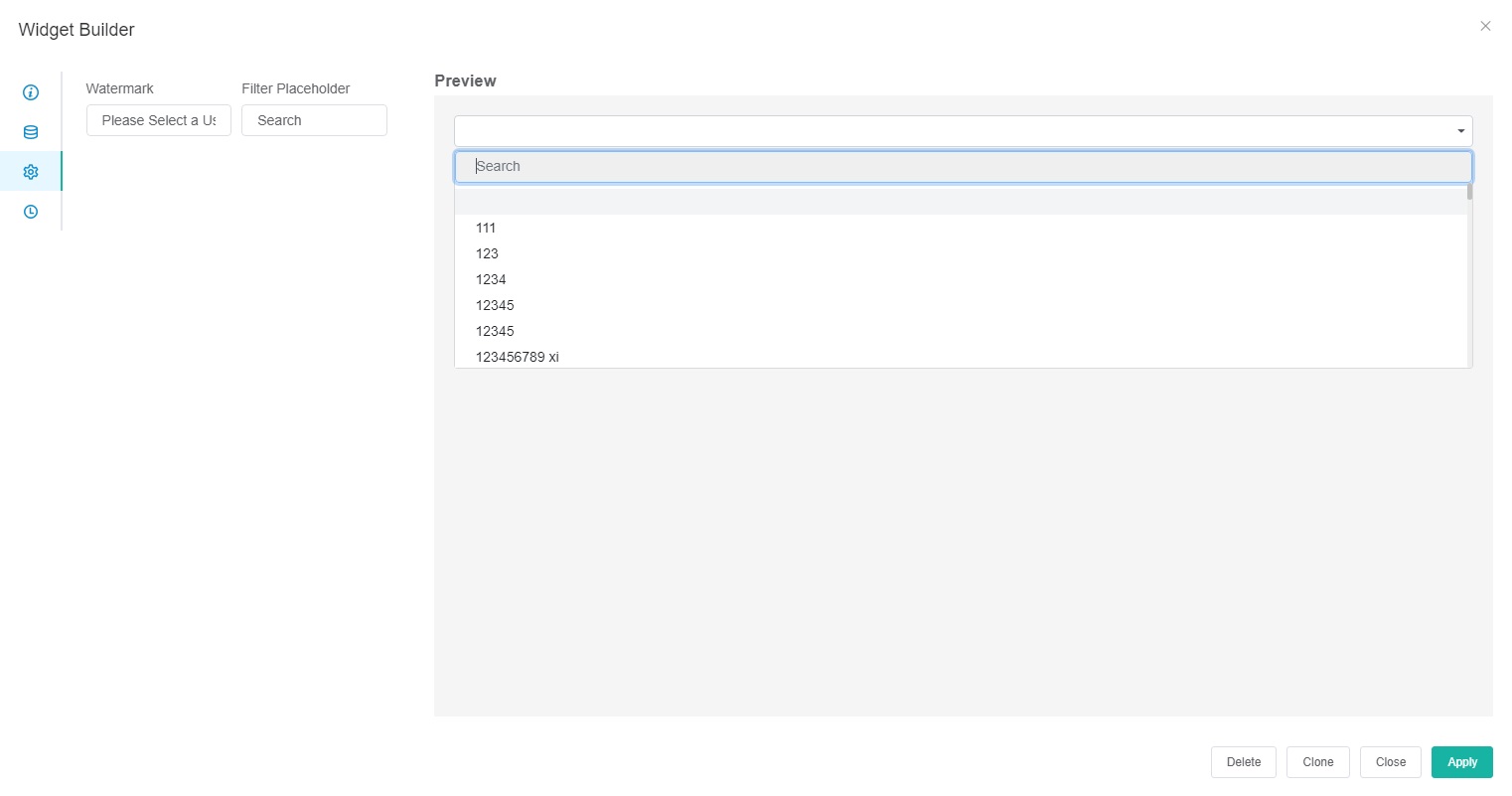Choose option 111 from the dropdown list
Image resolution: width=1512 pixels, height=796 pixels.
point(486,228)
